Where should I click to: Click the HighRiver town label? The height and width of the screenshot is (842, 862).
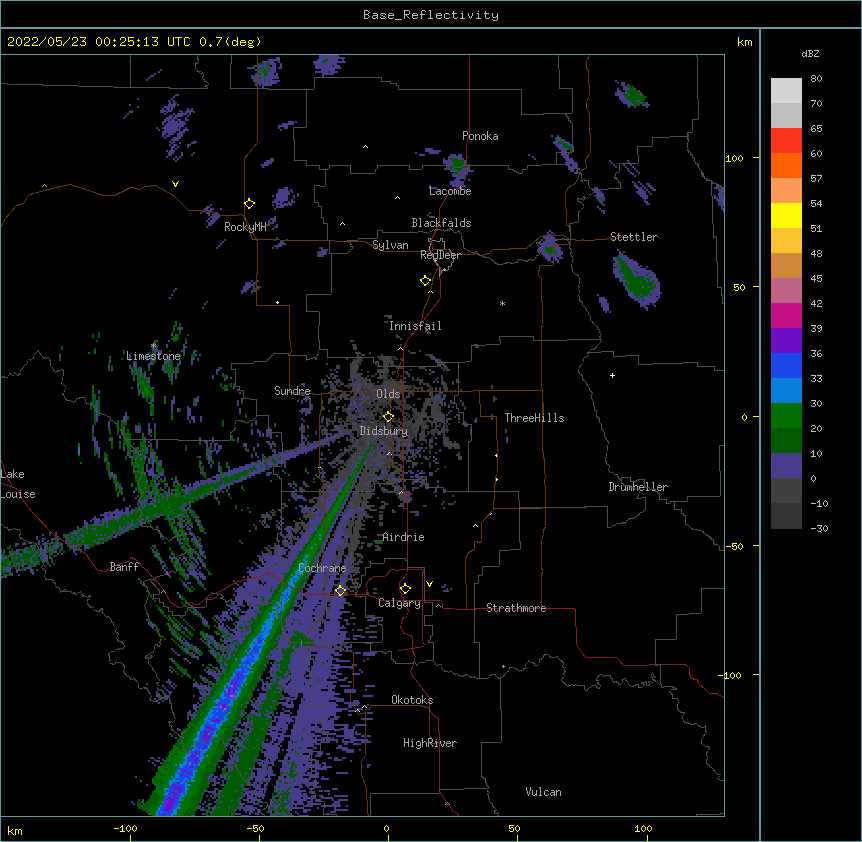430,743
